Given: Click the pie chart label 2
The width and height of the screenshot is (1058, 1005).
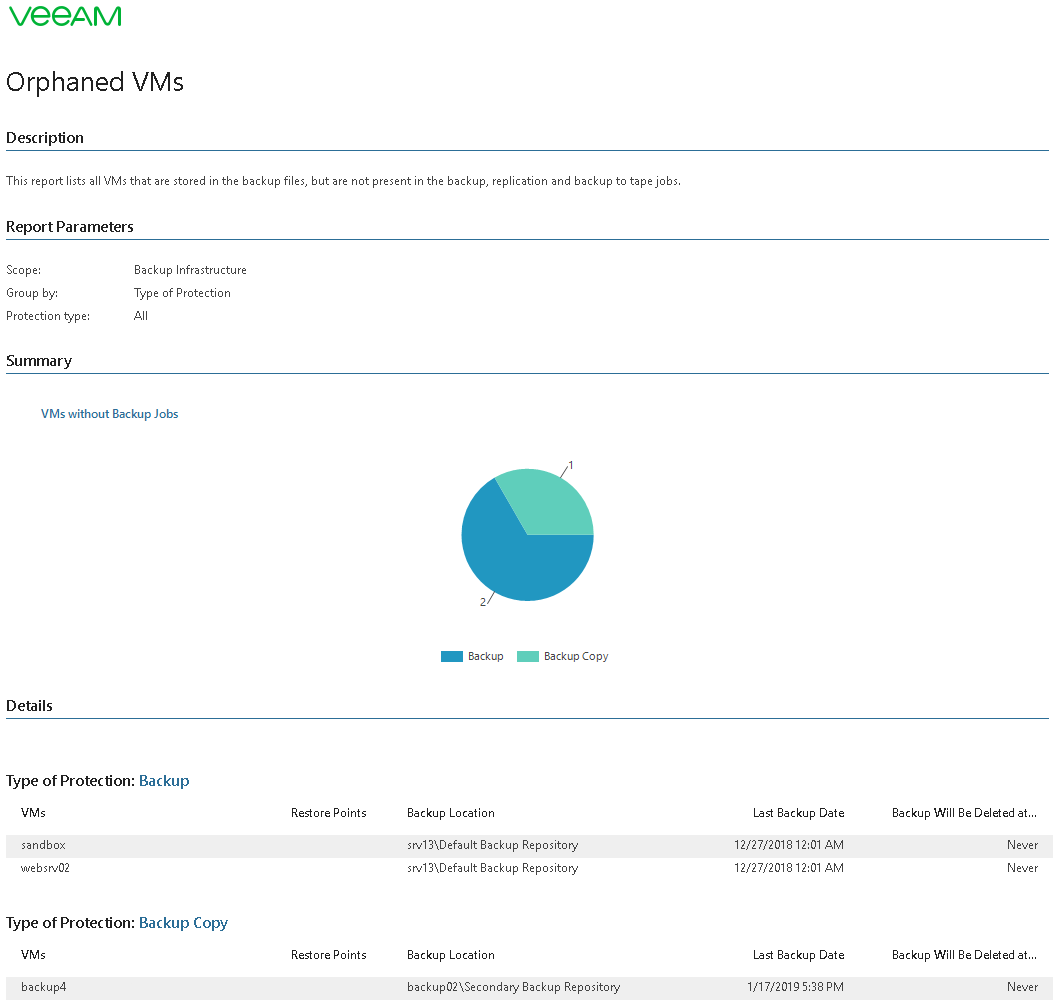Looking at the screenshot, I should (x=483, y=602).
